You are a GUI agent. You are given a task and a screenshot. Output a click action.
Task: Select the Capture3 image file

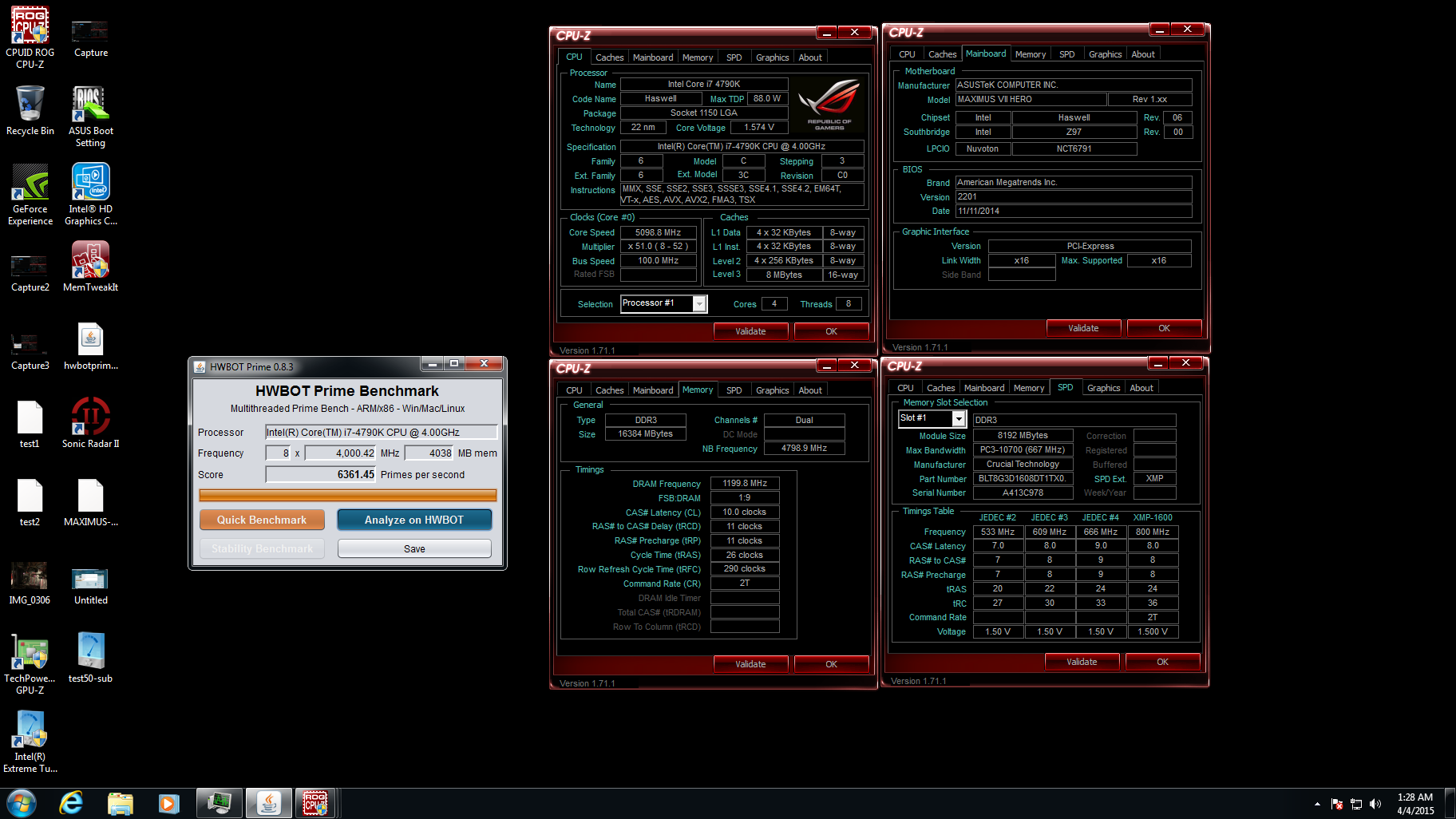(30, 351)
